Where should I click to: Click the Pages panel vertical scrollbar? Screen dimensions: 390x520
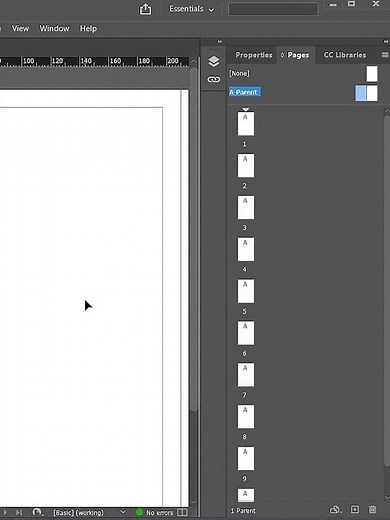[x=387, y=290]
